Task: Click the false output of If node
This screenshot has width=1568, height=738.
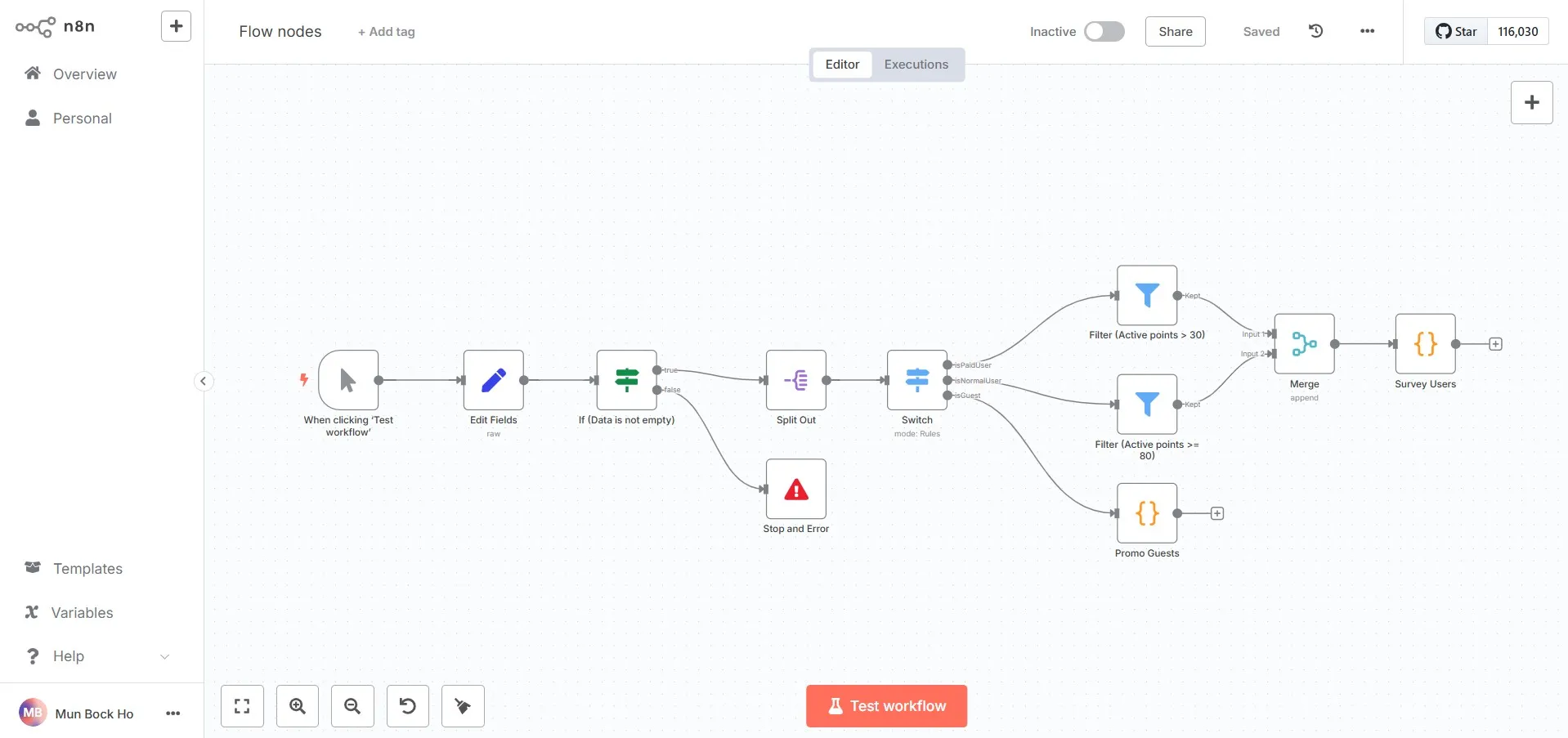Action: tap(657, 390)
